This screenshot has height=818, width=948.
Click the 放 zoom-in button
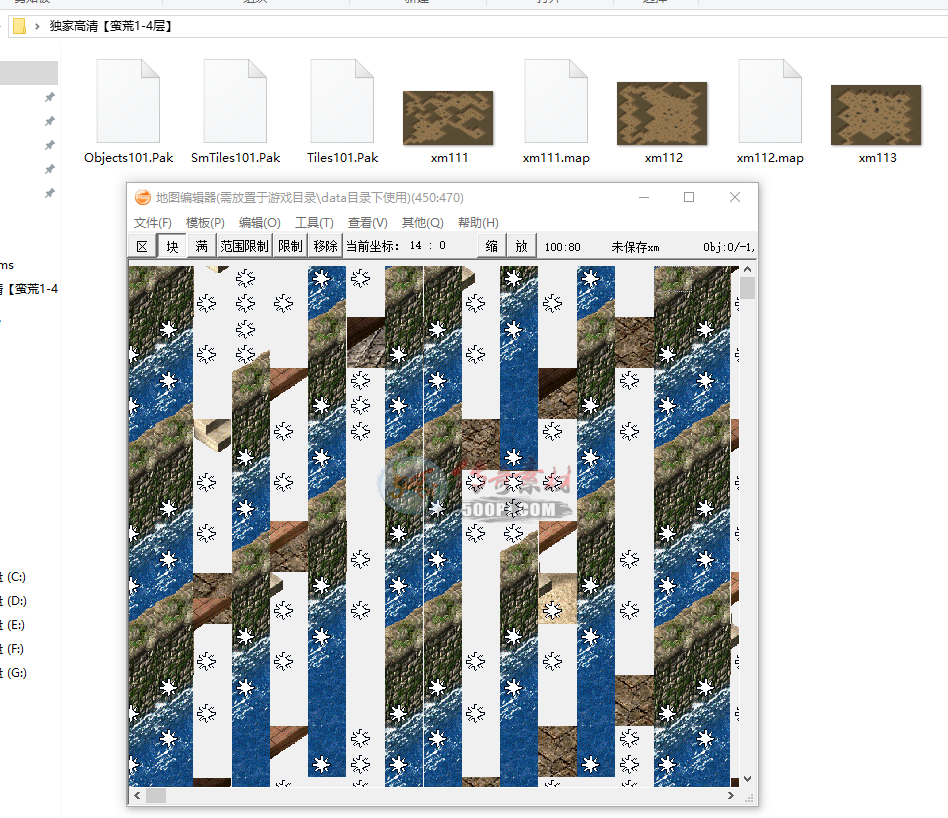click(522, 246)
